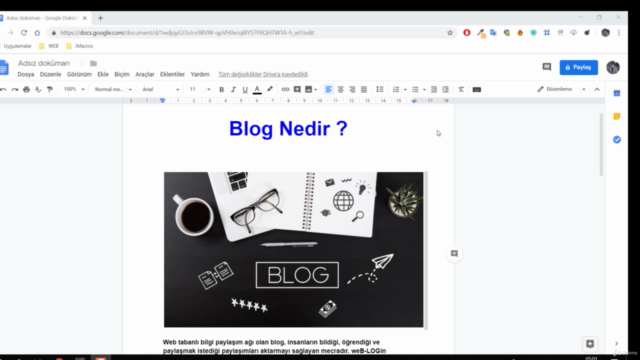Screen dimensions: 640x360
Task: Insert a link with chain icon
Action: [x=285, y=89]
